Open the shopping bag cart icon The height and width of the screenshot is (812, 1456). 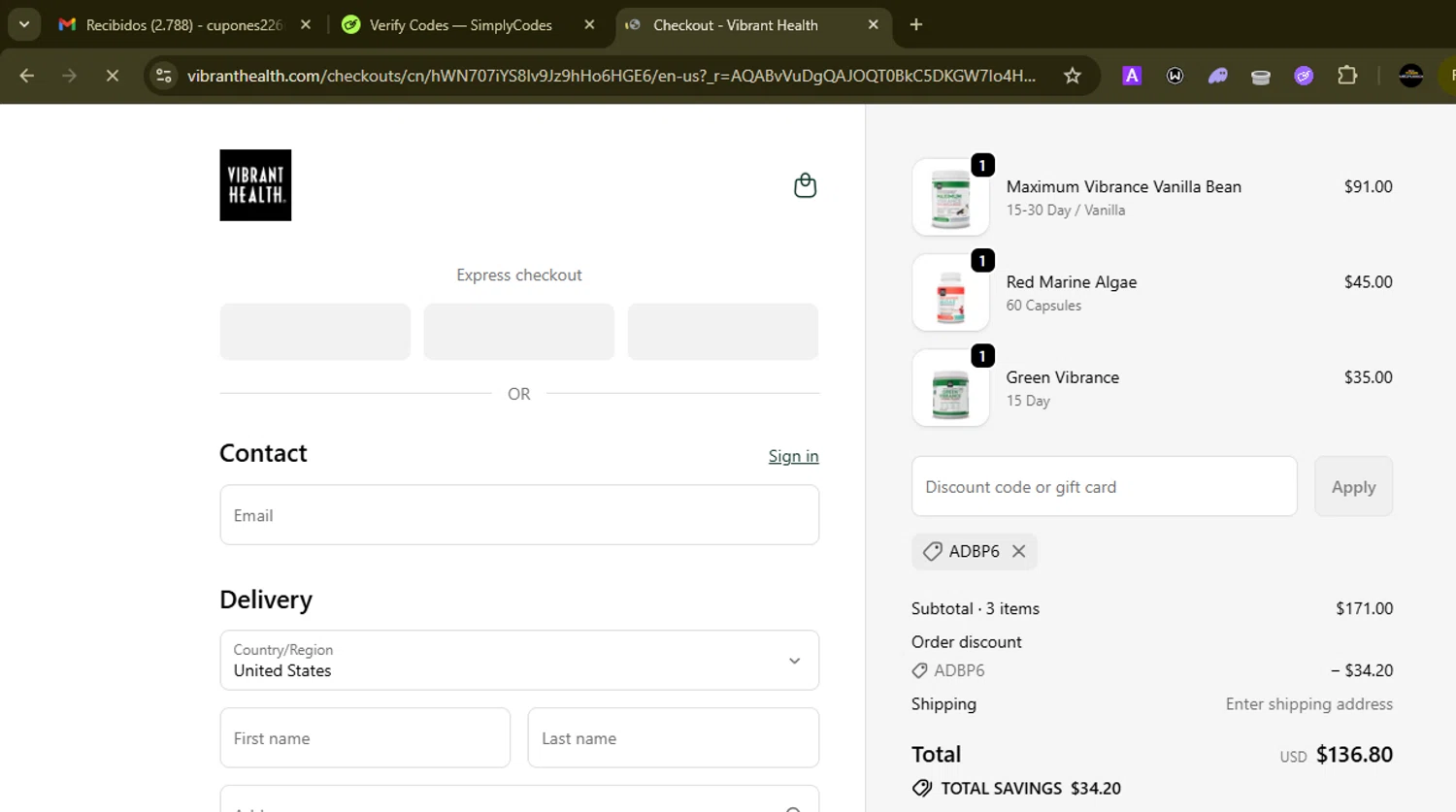point(805,185)
